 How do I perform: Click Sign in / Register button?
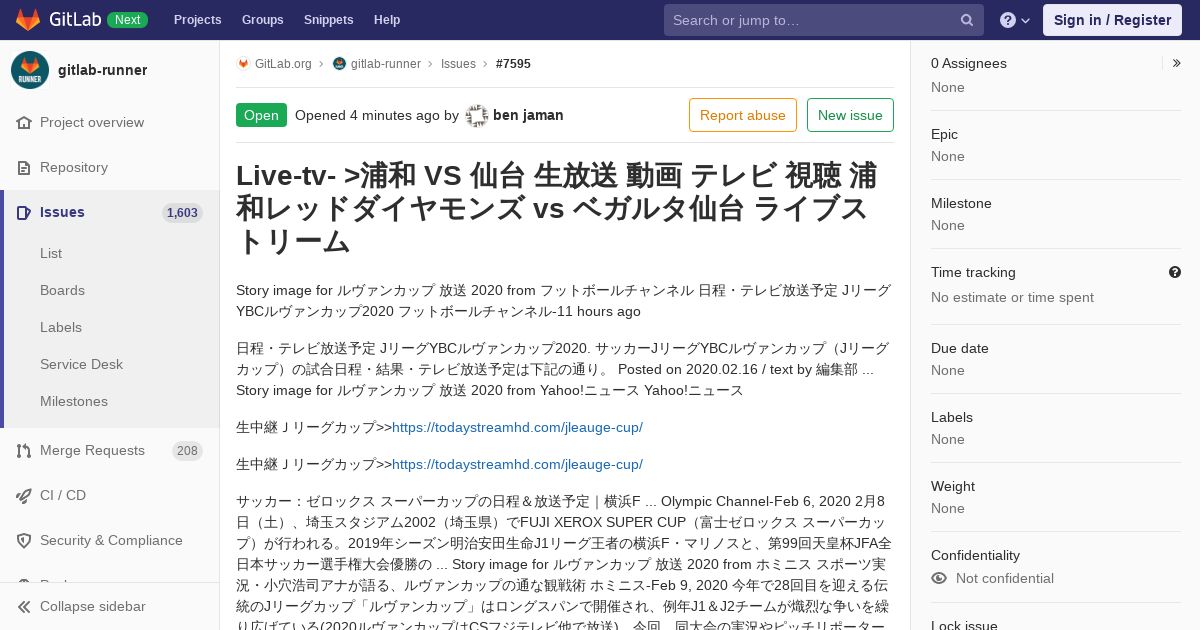[x=1112, y=20]
